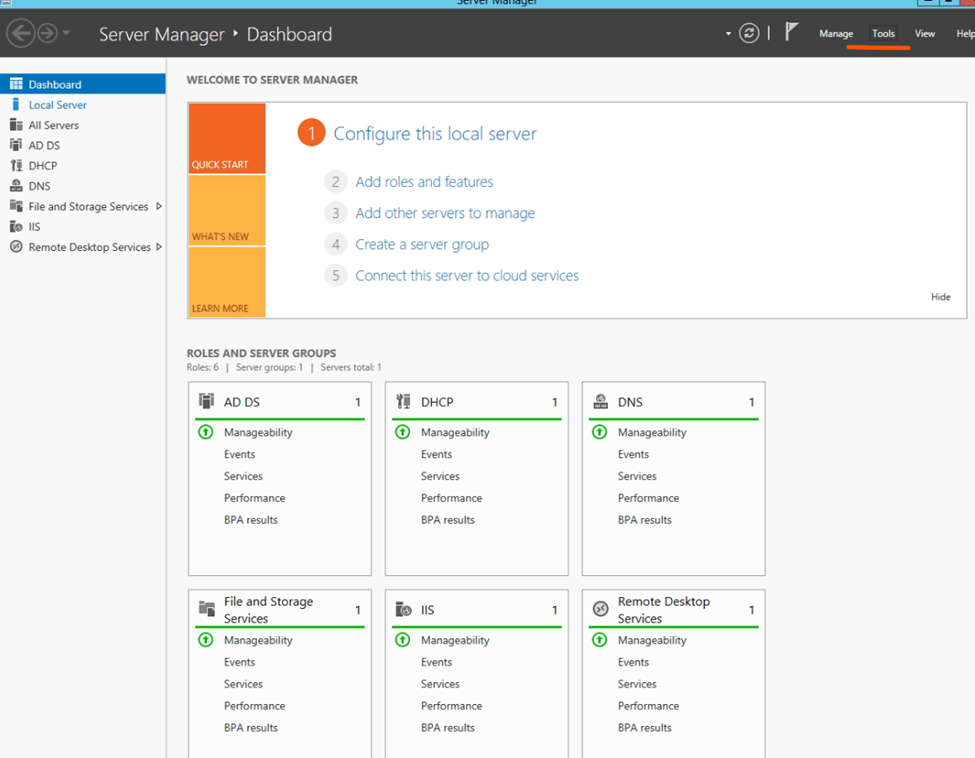Image resolution: width=975 pixels, height=758 pixels.
Task: Click Connect this server to cloud services
Action: pyautogui.click(x=467, y=276)
